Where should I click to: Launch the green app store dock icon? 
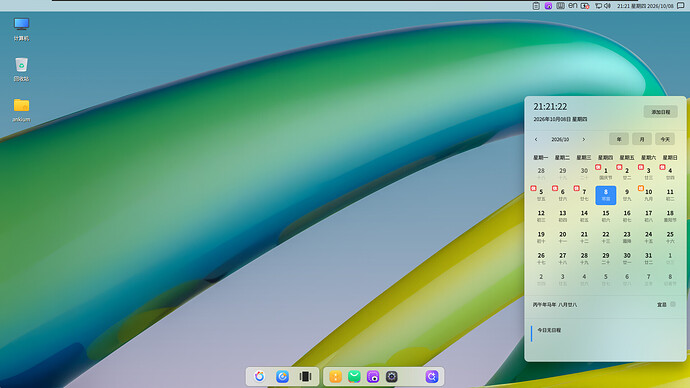(354, 377)
